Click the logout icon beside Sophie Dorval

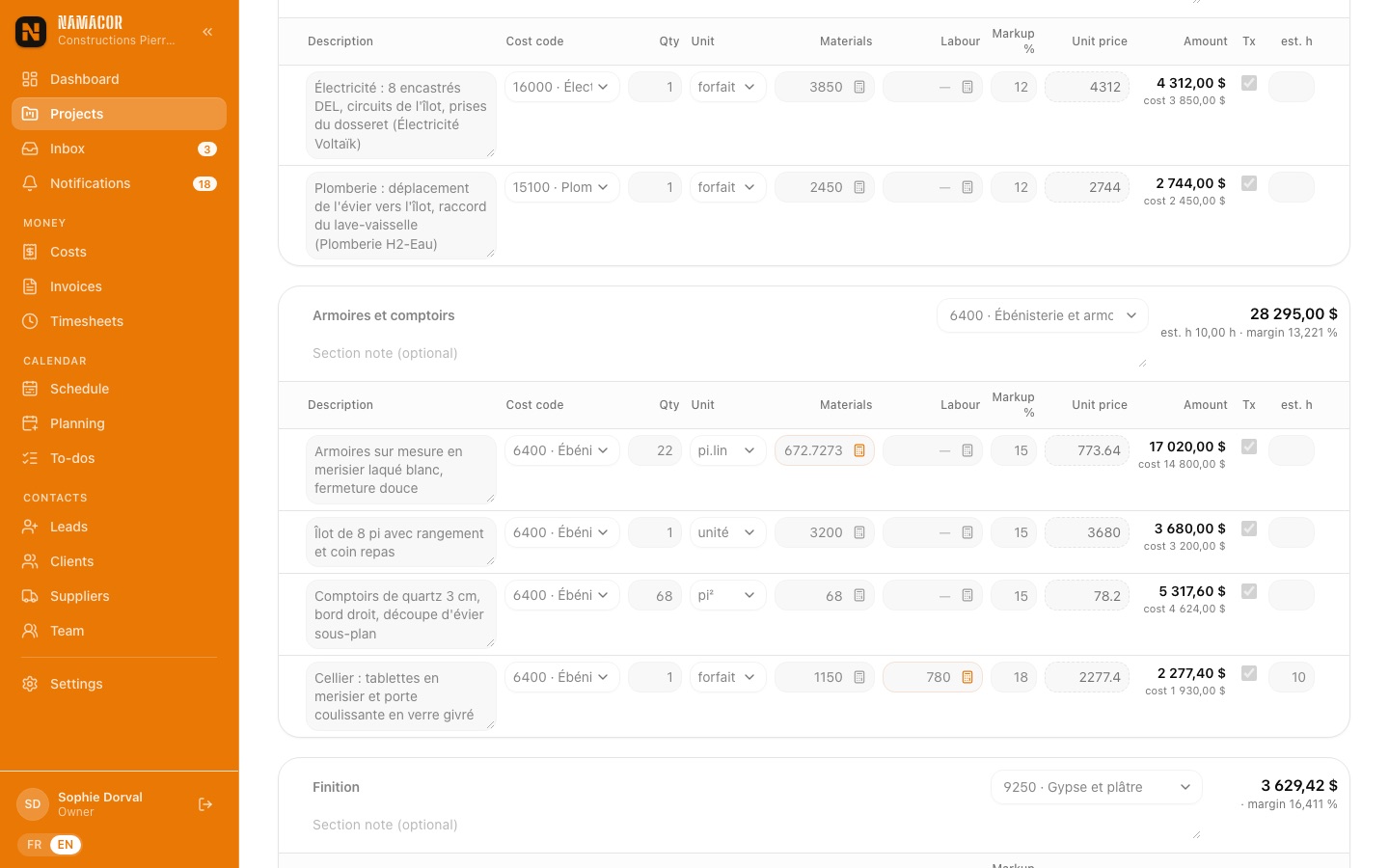(205, 804)
